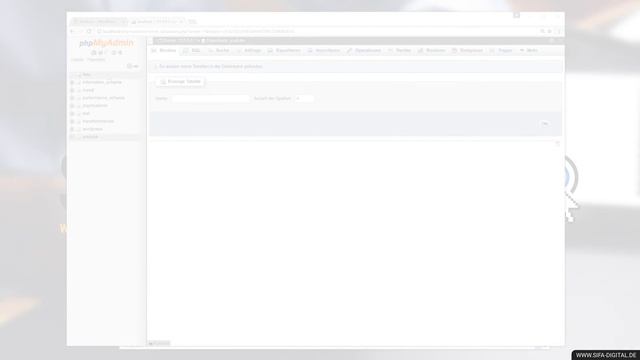The height and width of the screenshot is (360, 640).
Task: Click the Anzahl der Spalten field
Action: tap(304, 98)
